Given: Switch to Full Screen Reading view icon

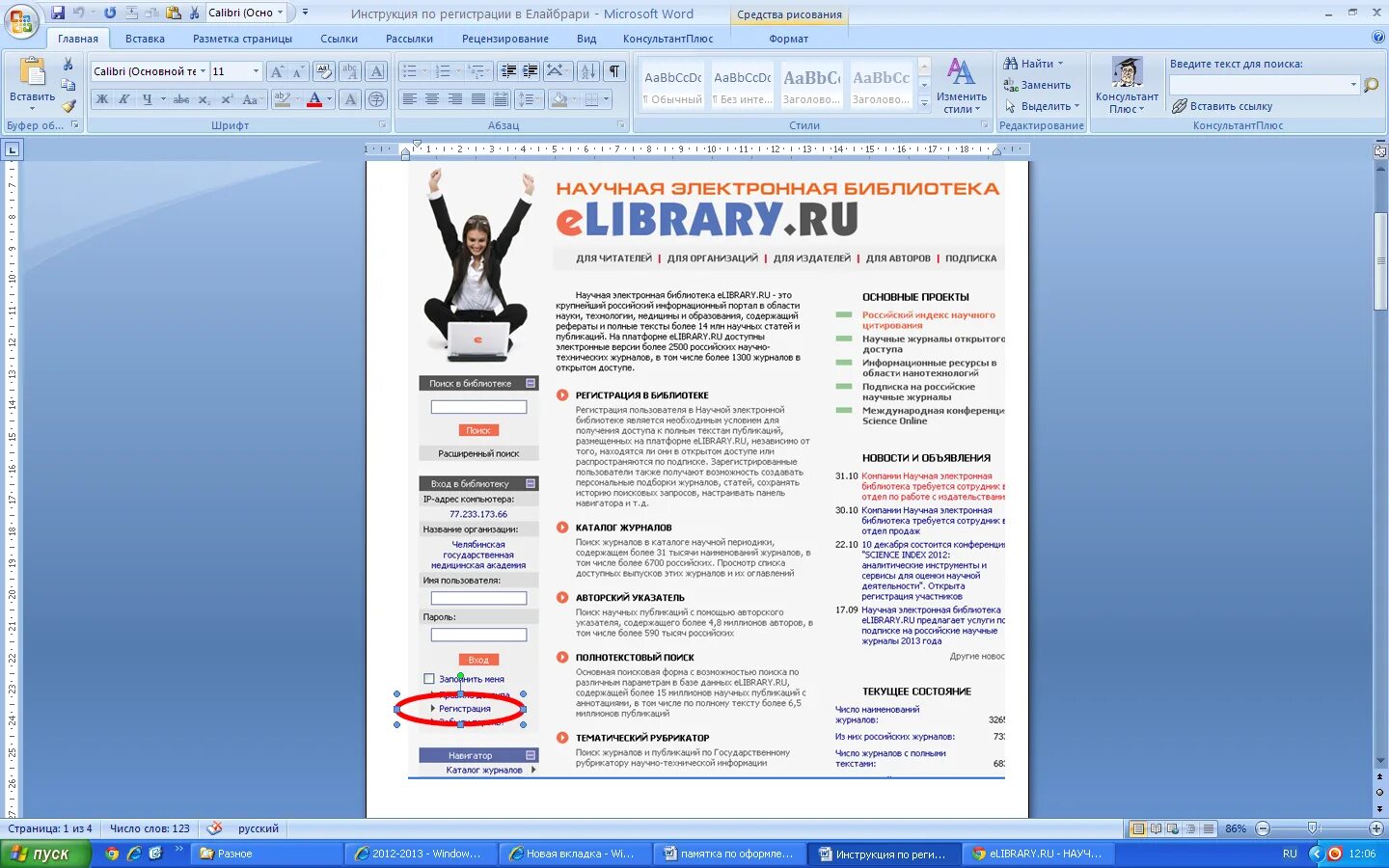Looking at the screenshot, I should 1156,828.
